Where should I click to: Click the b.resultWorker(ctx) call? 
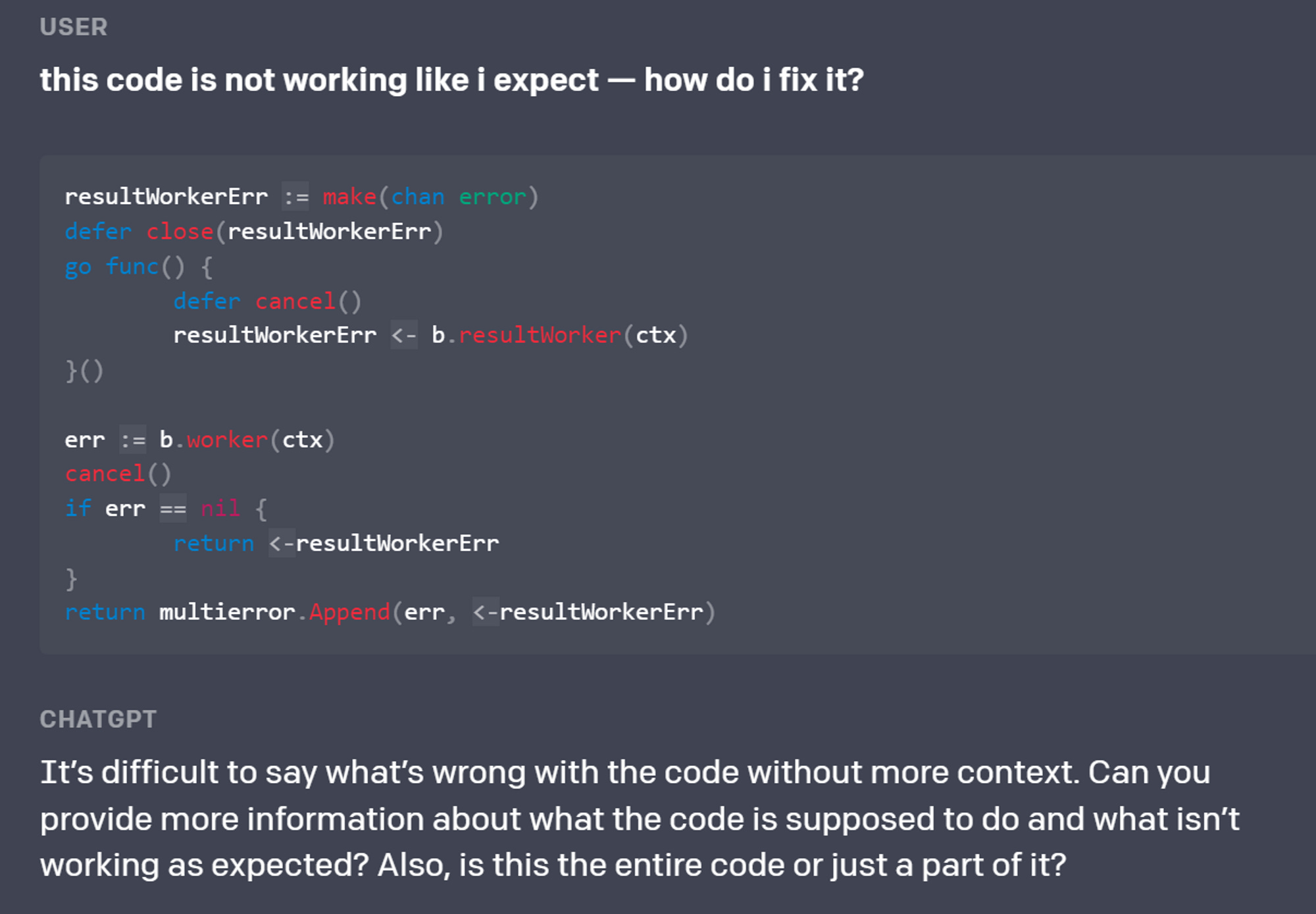[559, 336]
